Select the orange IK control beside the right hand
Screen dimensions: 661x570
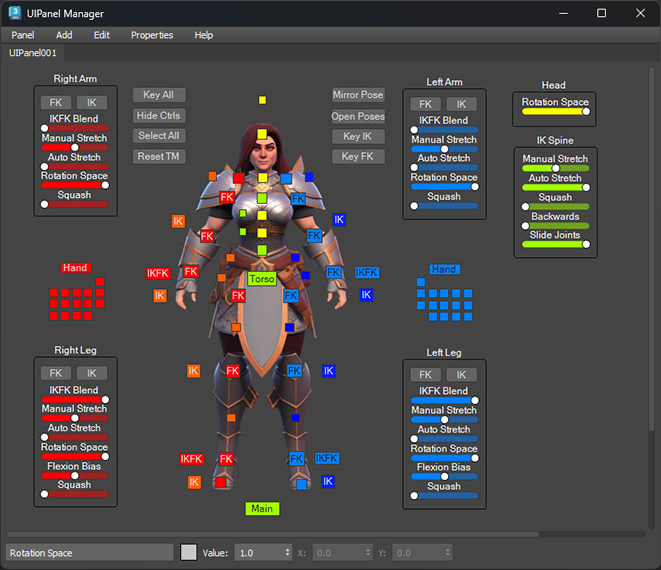pyautogui.click(x=159, y=296)
